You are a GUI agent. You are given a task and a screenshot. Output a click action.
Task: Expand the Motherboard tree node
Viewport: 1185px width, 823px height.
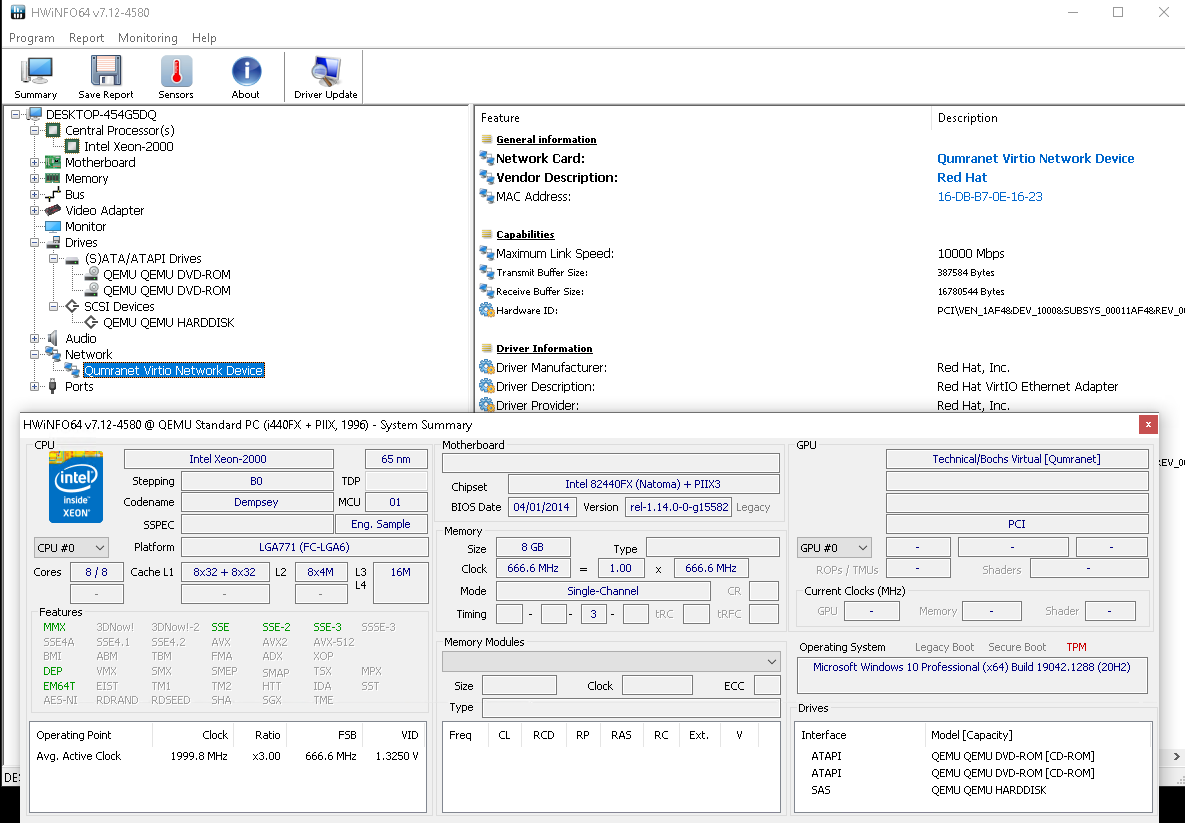pos(35,163)
